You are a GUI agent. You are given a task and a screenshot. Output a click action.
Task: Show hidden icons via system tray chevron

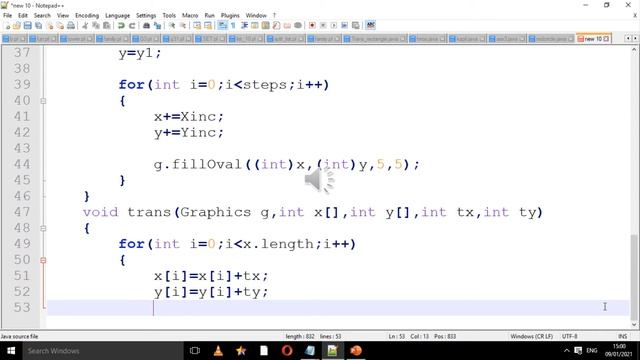click(567, 351)
